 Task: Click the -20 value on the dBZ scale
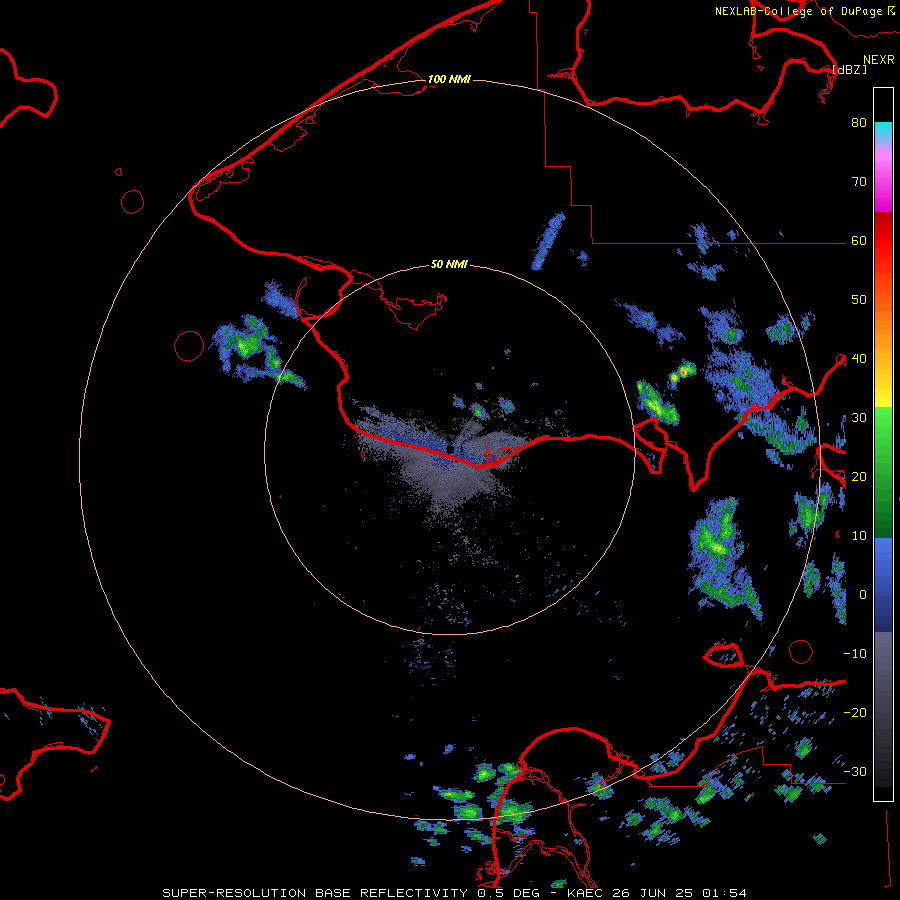(x=855, y=713)
